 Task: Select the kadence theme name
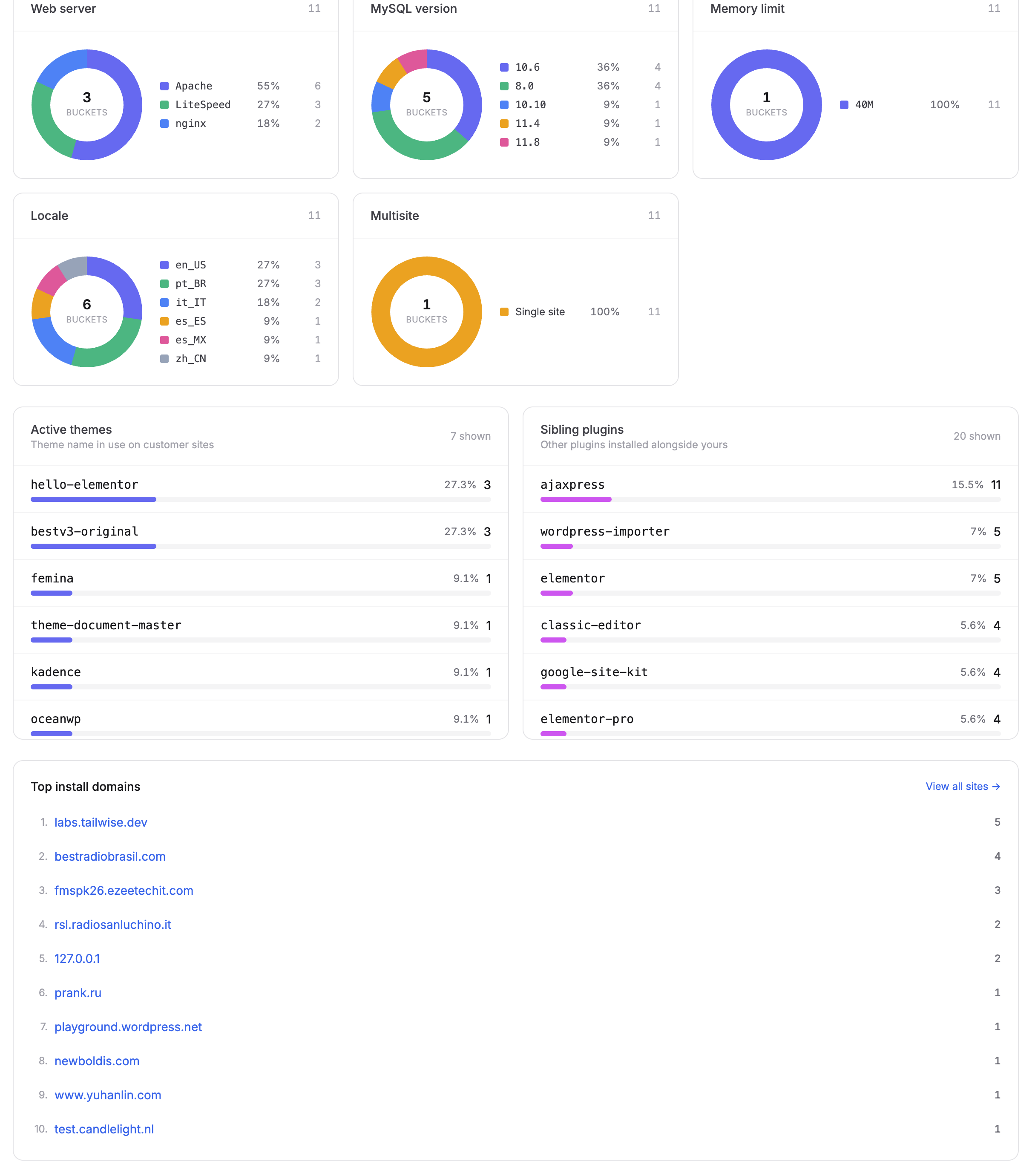point(56,672)
